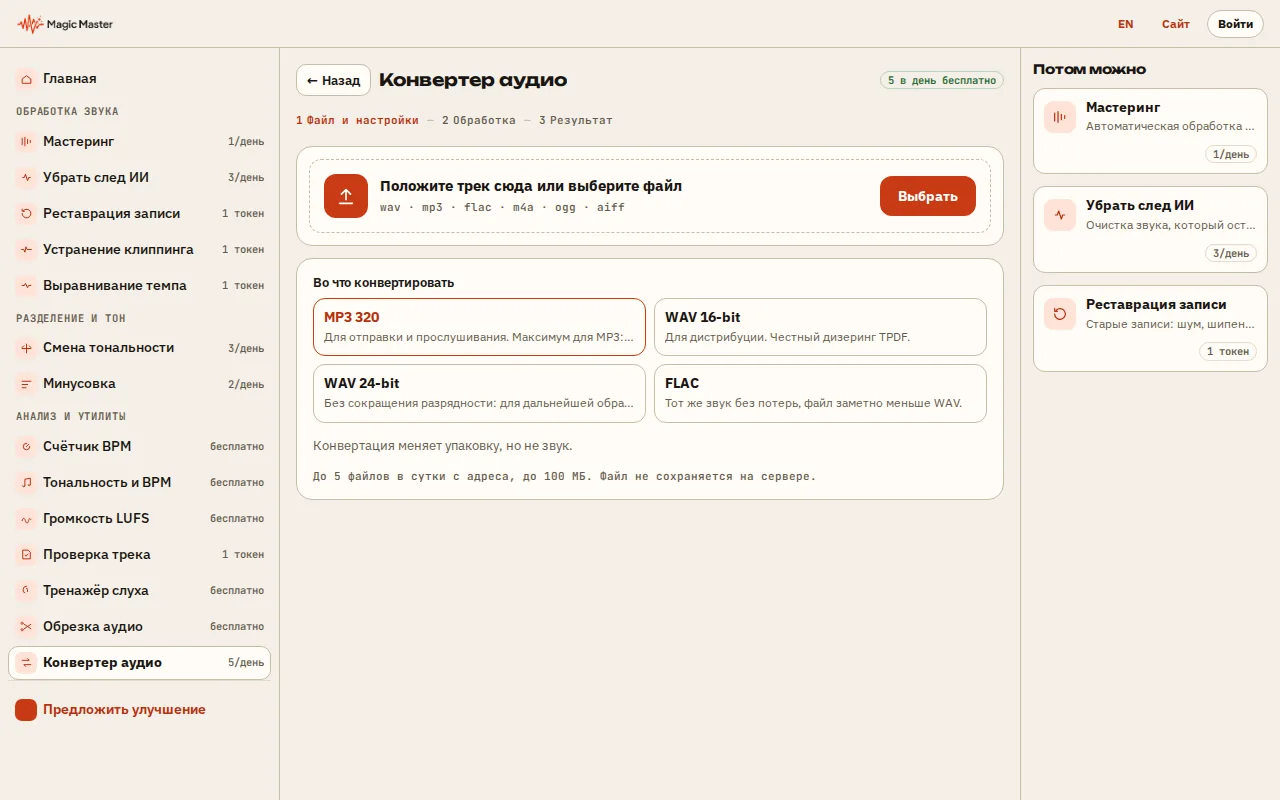Click the Устранение клиппинга icon

tap(26, 250)
